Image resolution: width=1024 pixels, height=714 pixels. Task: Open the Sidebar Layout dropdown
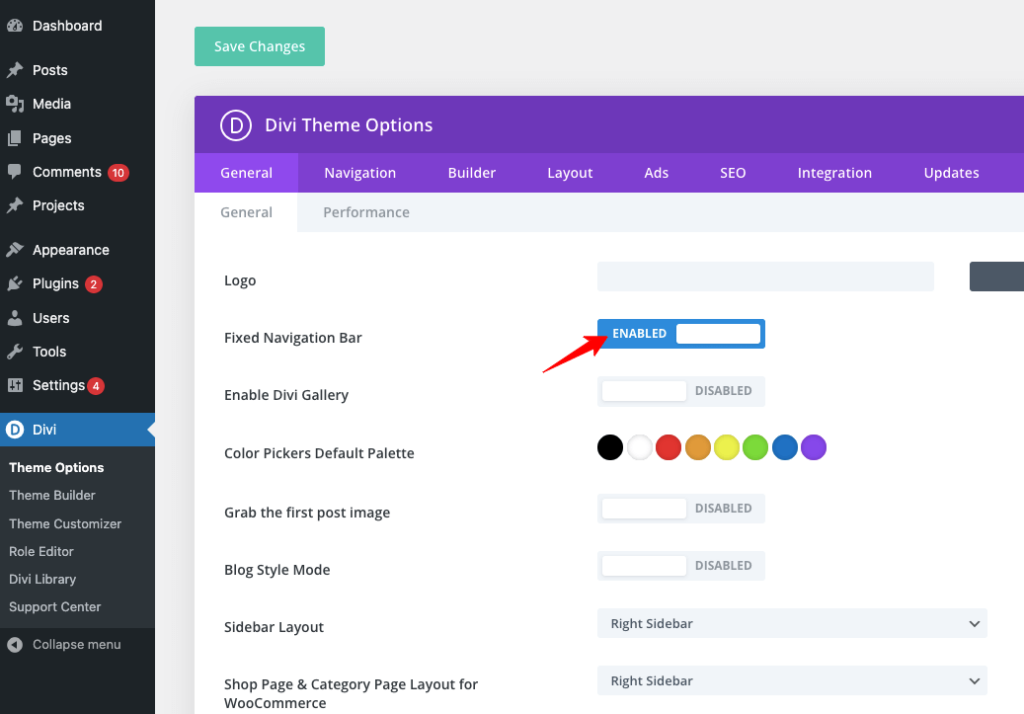point(792,623)
